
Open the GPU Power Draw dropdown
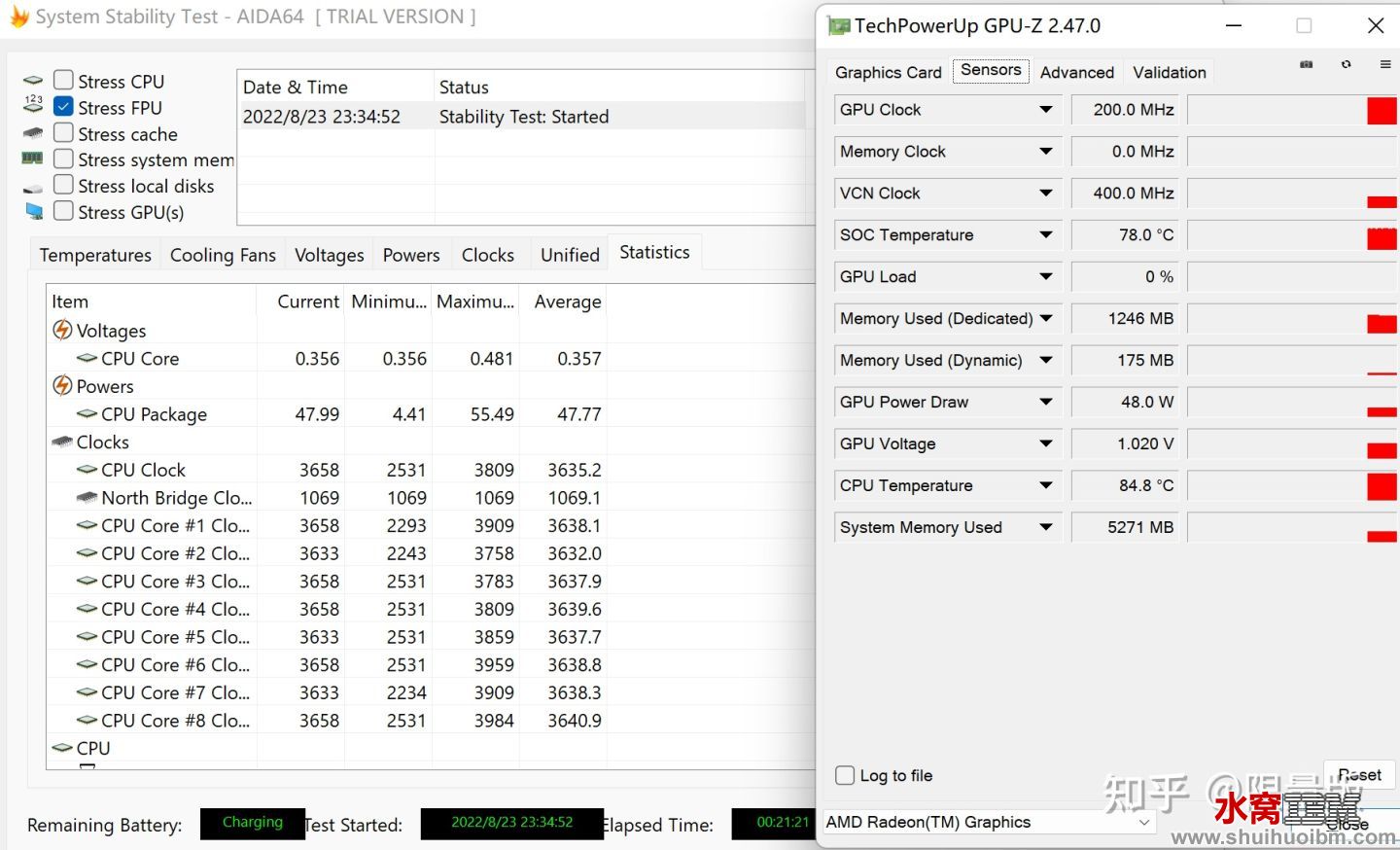[1046, 403]
